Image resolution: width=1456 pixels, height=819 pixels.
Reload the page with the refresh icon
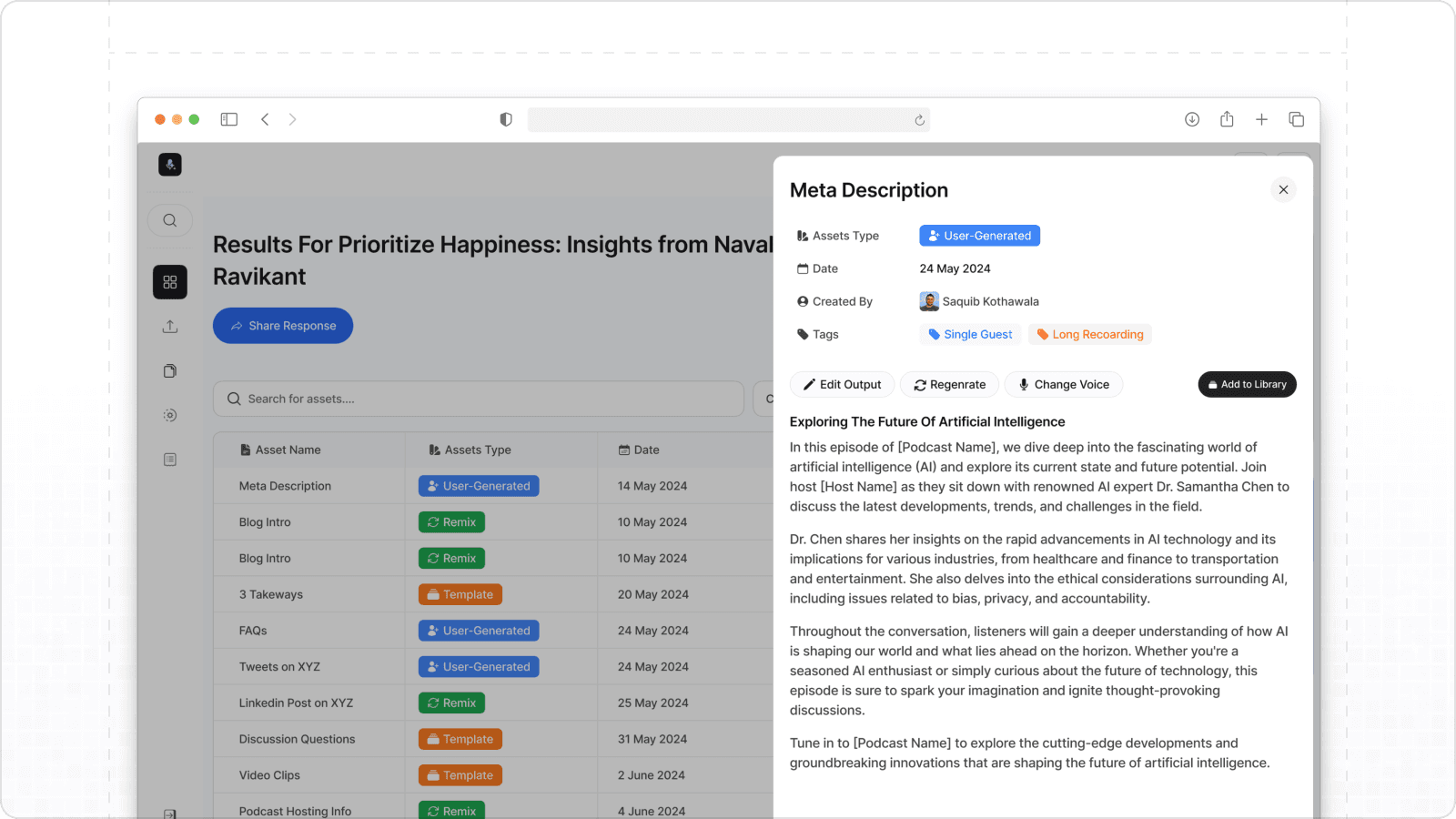tap(919, 120)
